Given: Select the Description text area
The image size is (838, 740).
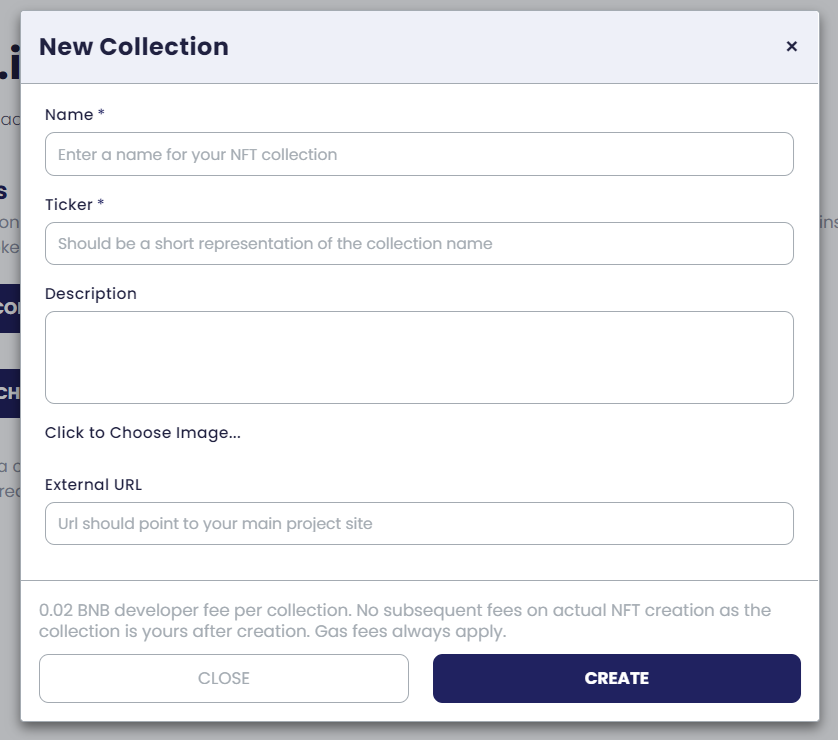Looking at the screenshot, I should pos(419,357).
